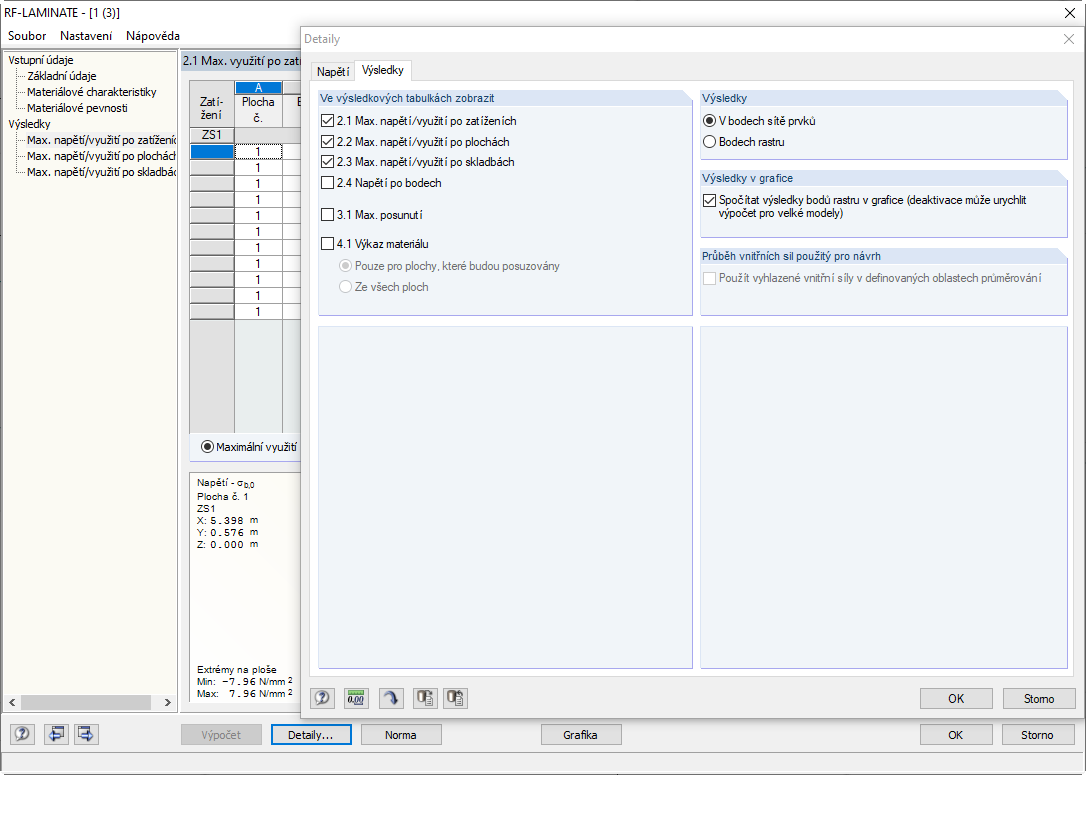
Task: Toggle 2.1 Max. napětí/využití po zatíženích checkbox
Action: [328, 120]
